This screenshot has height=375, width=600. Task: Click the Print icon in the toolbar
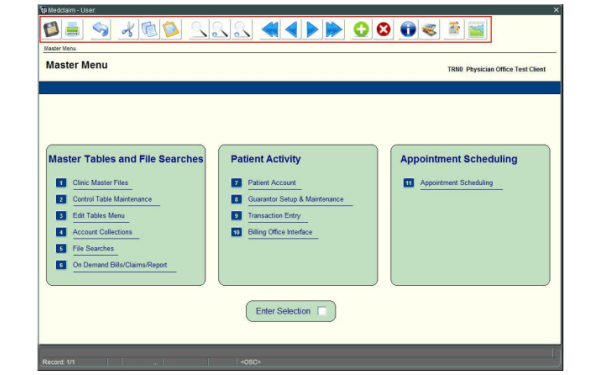coord(73,29)
